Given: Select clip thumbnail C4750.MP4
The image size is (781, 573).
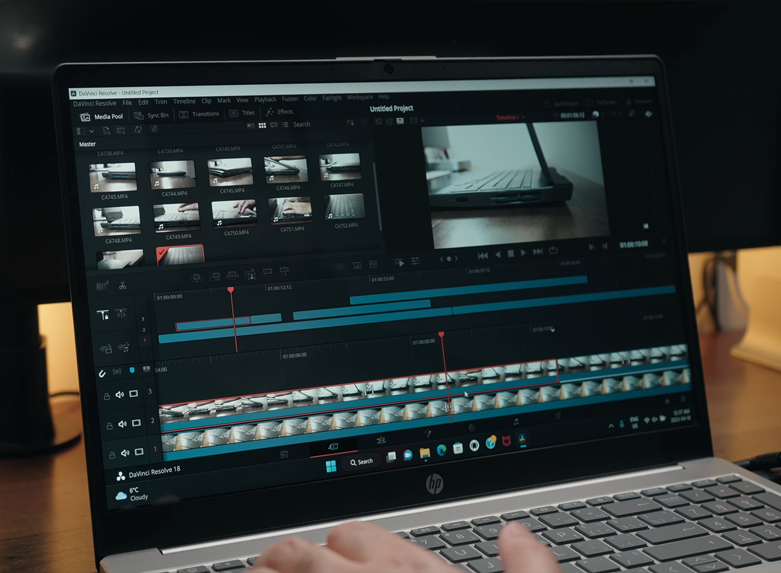Looking at the screenshot, I should click(x=234, y=214).
